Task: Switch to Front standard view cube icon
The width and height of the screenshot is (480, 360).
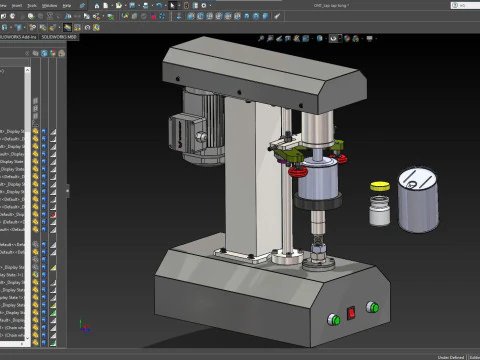Action: (x=191, y=16)
